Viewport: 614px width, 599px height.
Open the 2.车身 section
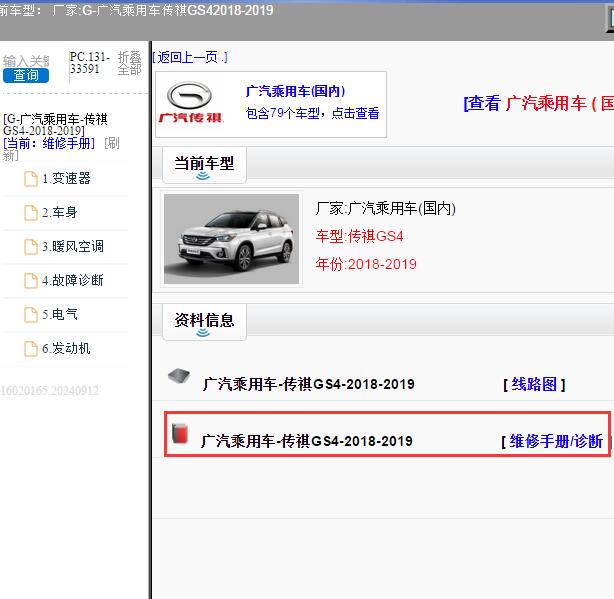[x=60, y=213]
